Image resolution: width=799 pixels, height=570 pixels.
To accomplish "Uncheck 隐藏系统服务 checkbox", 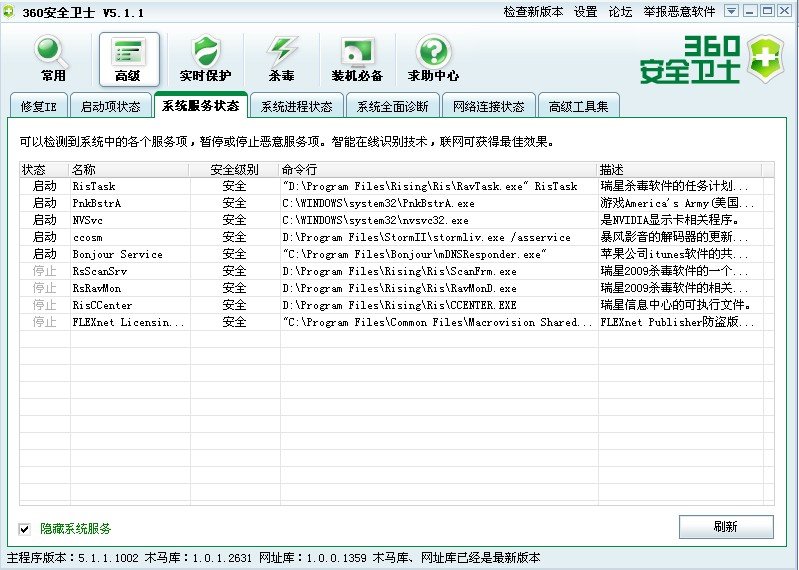I will [25, 529].
